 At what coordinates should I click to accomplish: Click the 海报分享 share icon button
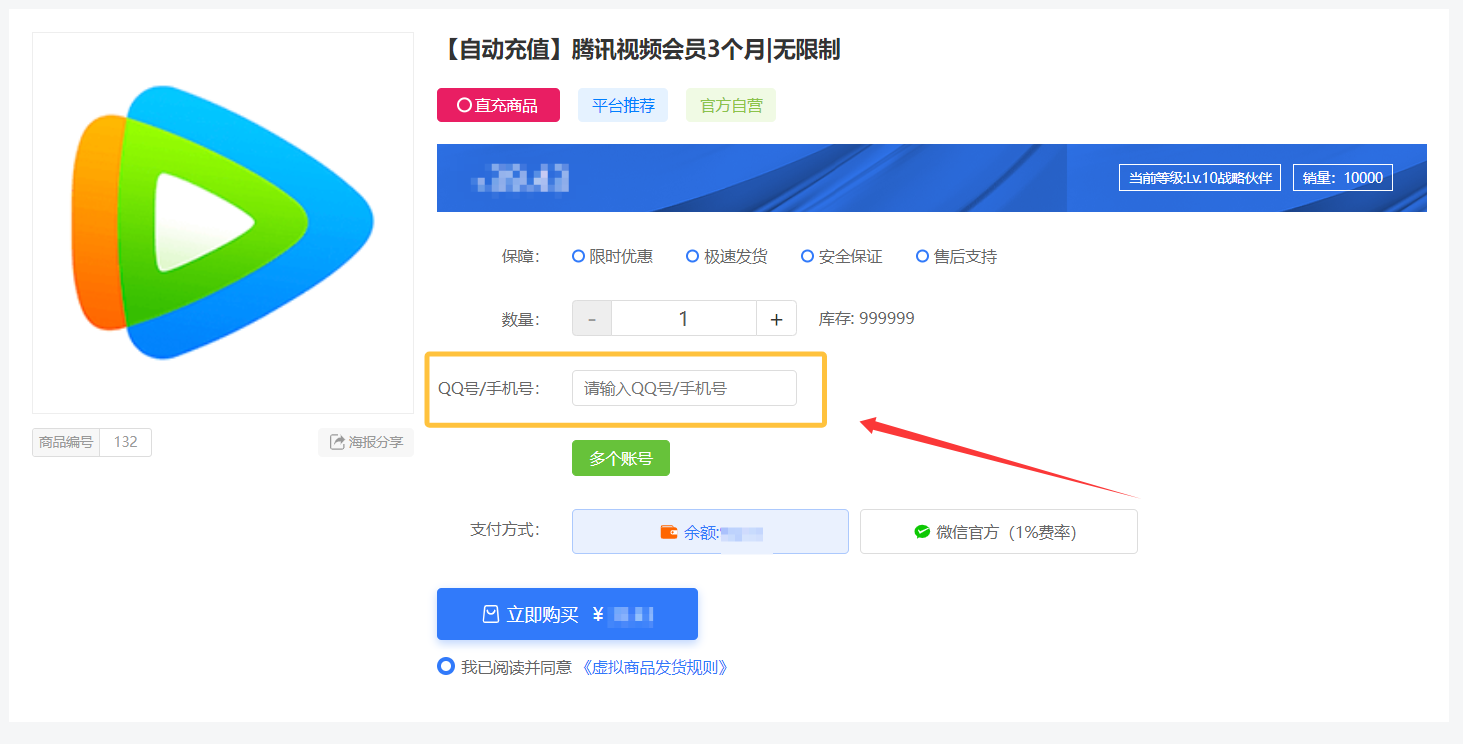coord(366,442)
